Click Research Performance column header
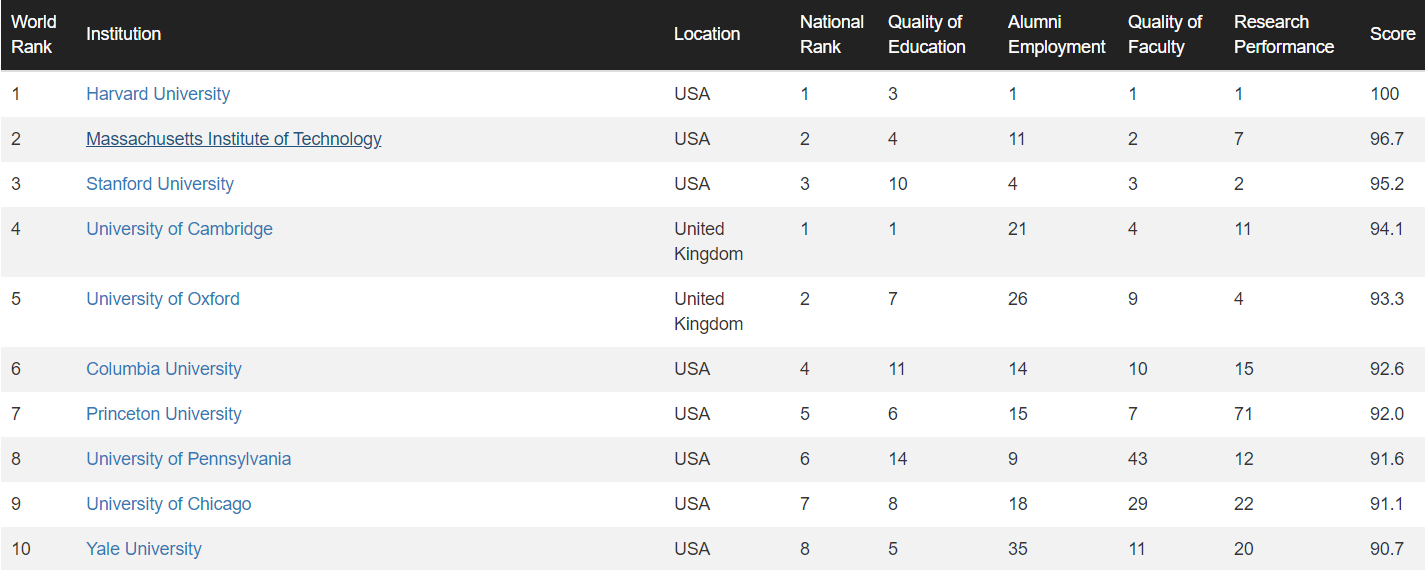This screenshot has width=1425, height=570. click(1284, 34)
